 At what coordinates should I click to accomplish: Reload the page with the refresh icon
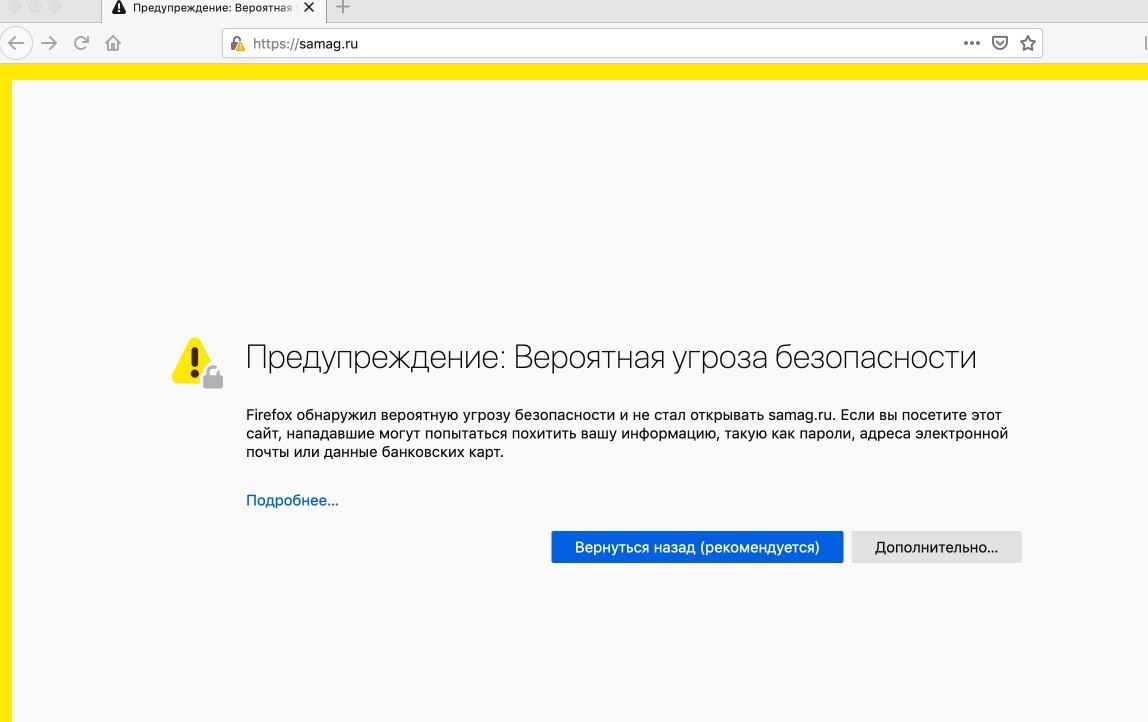coord(81,43)
